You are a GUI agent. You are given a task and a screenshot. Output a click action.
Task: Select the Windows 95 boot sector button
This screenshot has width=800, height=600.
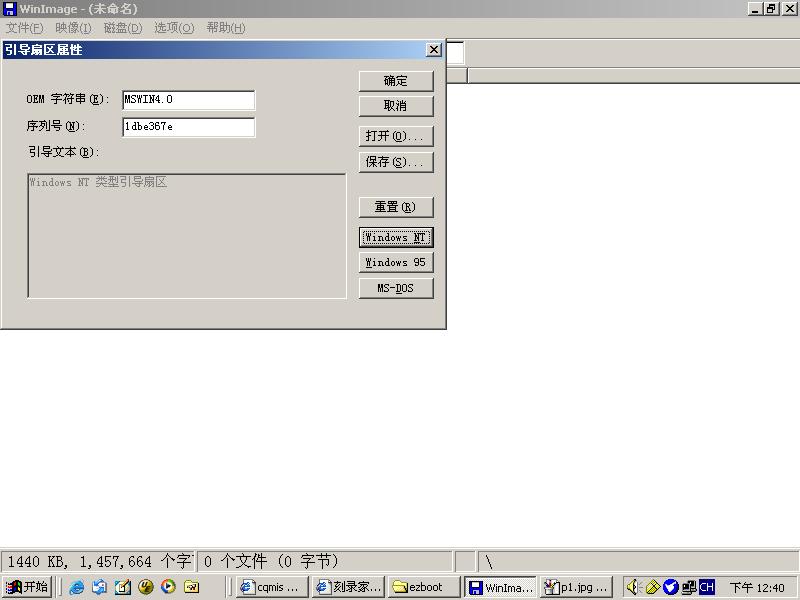click(396, 262)
